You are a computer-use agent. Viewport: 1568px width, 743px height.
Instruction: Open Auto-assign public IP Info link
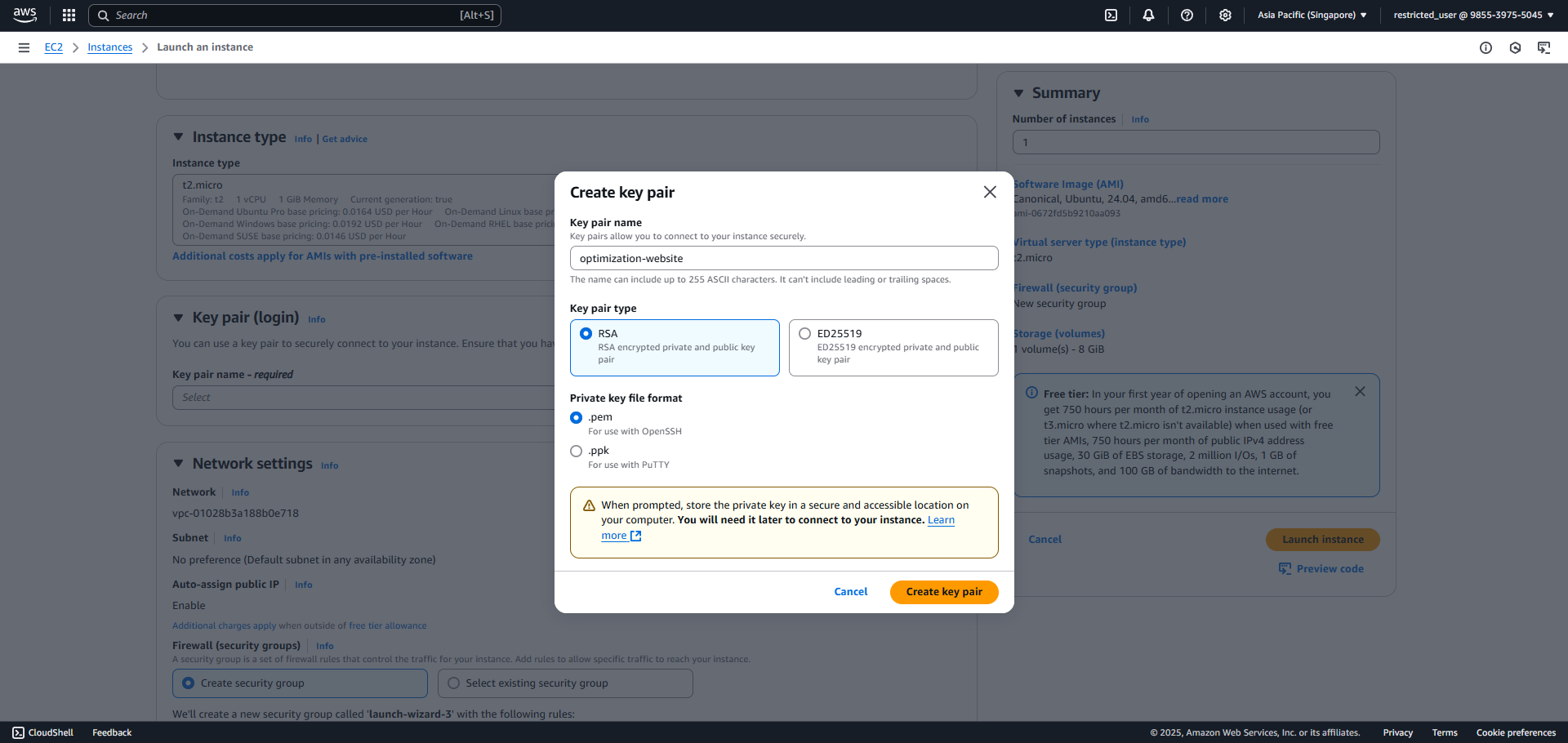coord(303,585)
